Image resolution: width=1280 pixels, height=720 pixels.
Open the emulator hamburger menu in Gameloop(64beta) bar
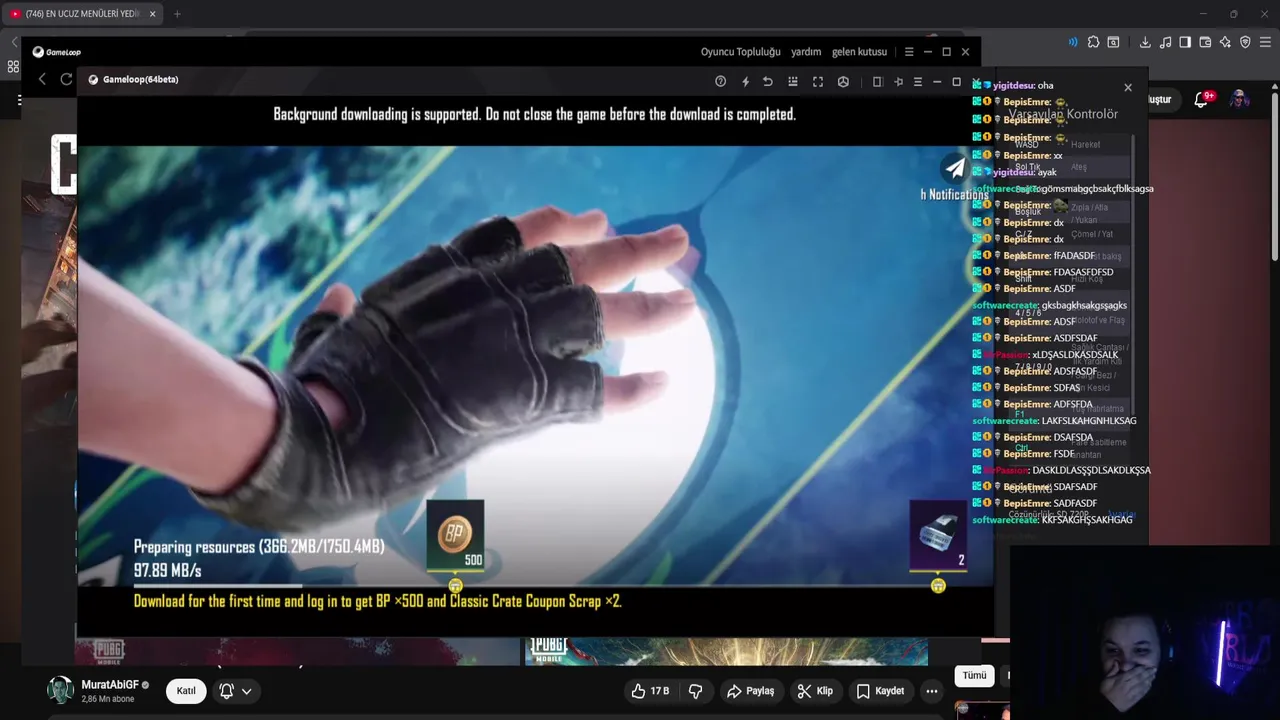pyautogui.click(x=918, y=81)
